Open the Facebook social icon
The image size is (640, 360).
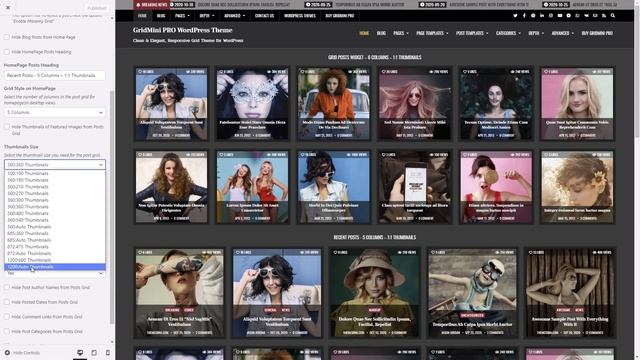(x=524, y=16)
